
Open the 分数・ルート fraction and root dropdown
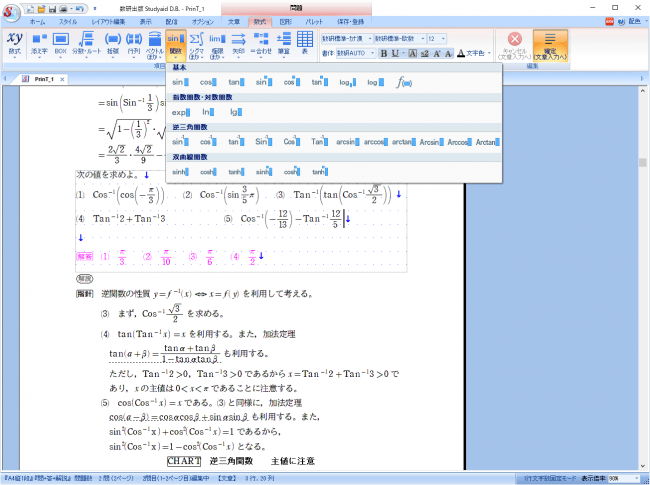point(86,44)
